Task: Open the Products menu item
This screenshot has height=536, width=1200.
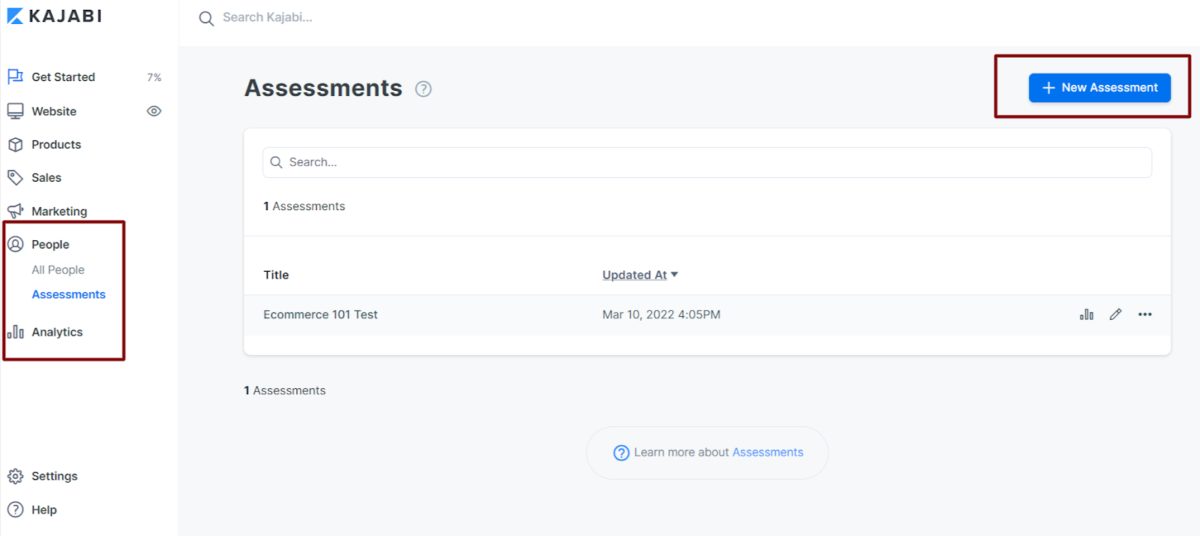Action: click(x=56, y=144)
